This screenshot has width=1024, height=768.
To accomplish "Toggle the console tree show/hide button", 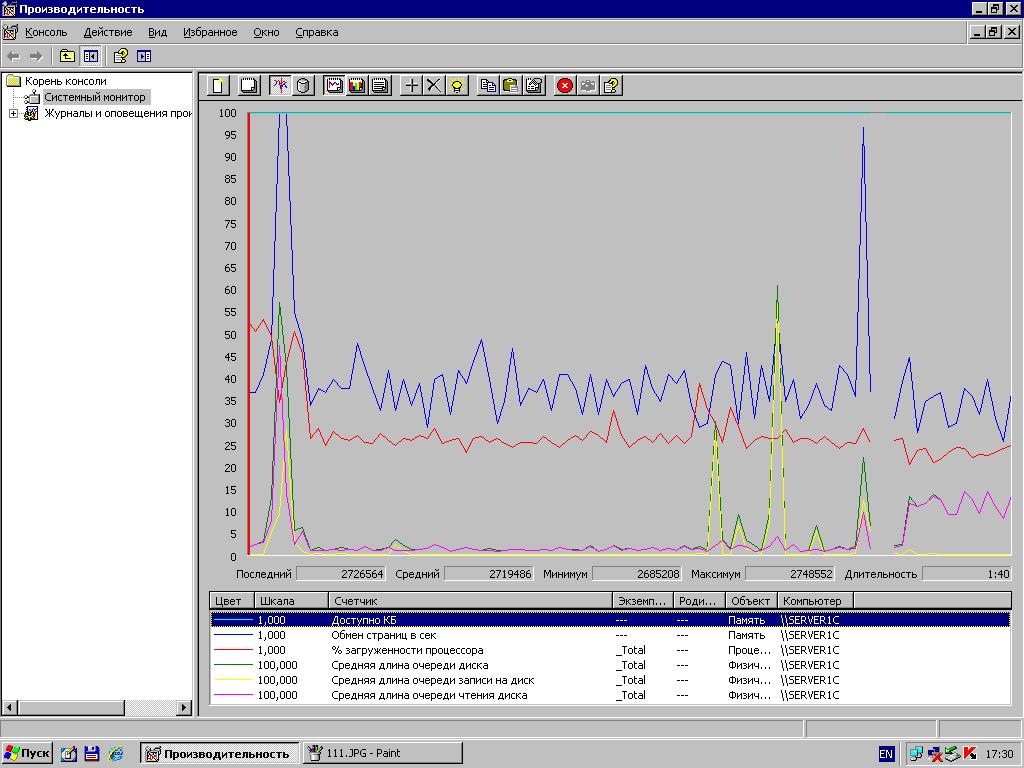I will pos(90,56).
